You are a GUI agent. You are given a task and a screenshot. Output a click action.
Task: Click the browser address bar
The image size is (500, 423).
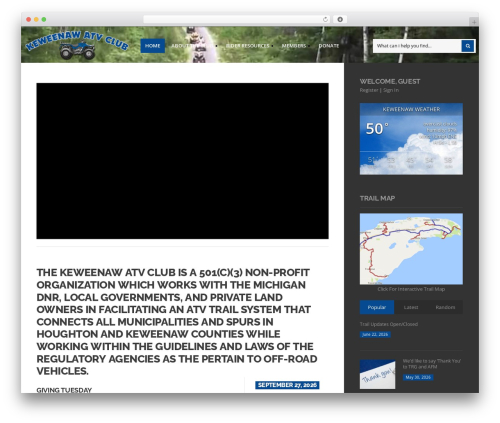click(x=237, y=19)
